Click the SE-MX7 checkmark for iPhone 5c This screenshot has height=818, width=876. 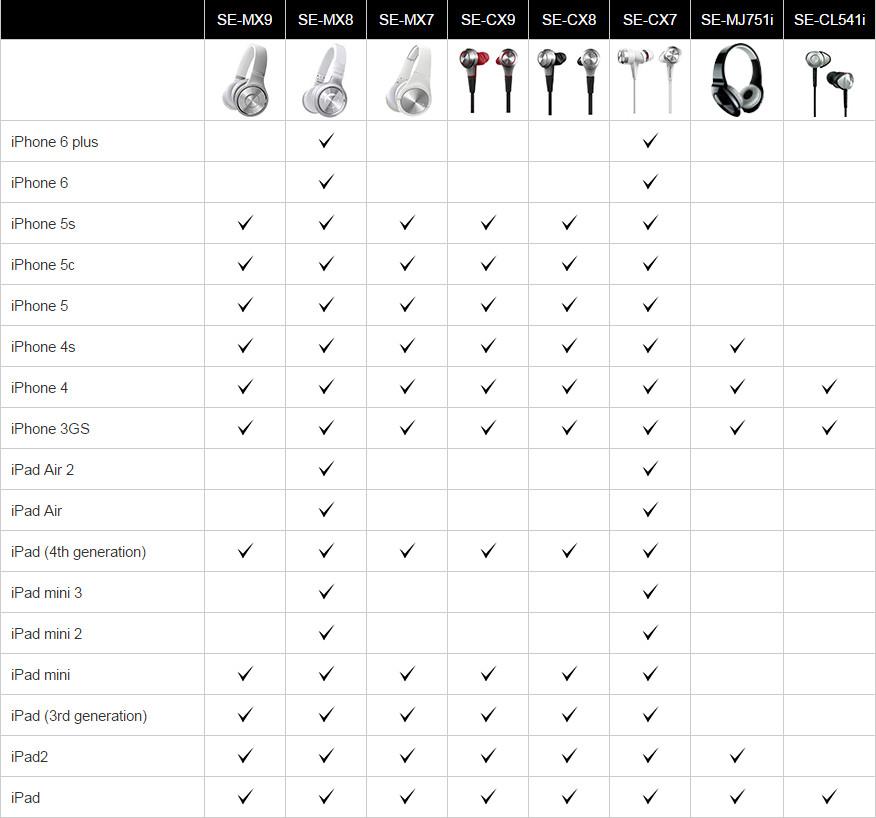point(407,264)
